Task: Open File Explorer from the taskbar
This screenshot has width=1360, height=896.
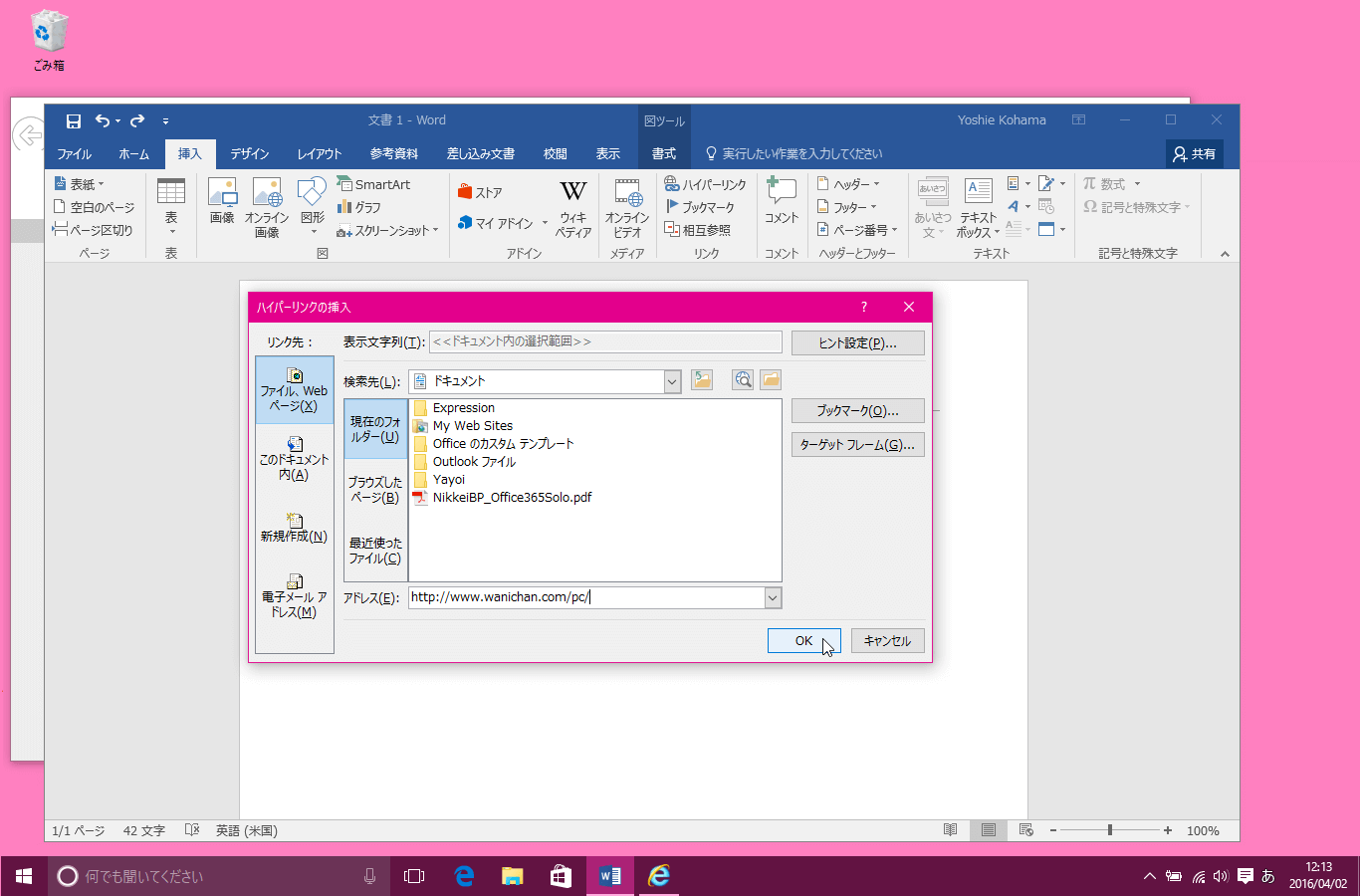Action: [512, 876]
